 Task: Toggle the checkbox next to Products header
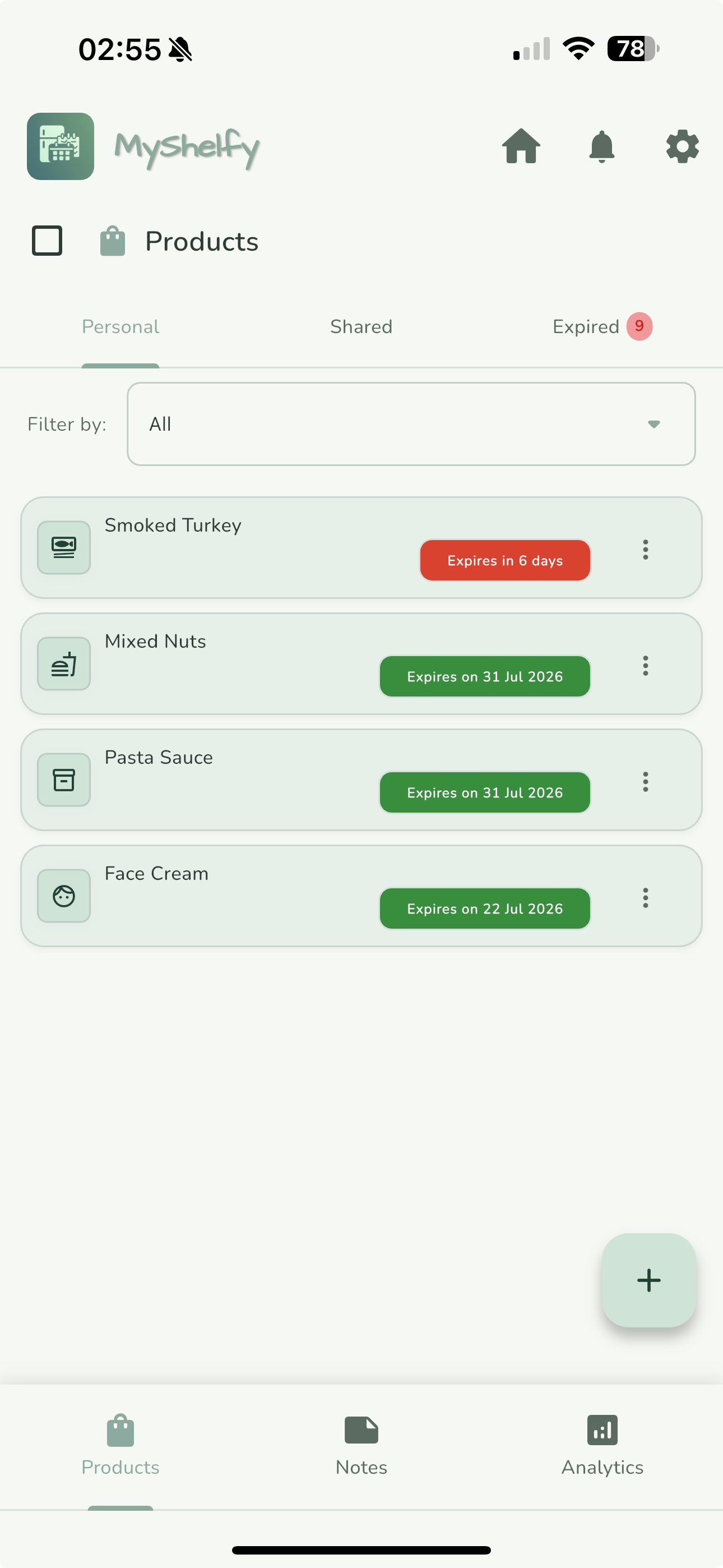tap(47, 241)
